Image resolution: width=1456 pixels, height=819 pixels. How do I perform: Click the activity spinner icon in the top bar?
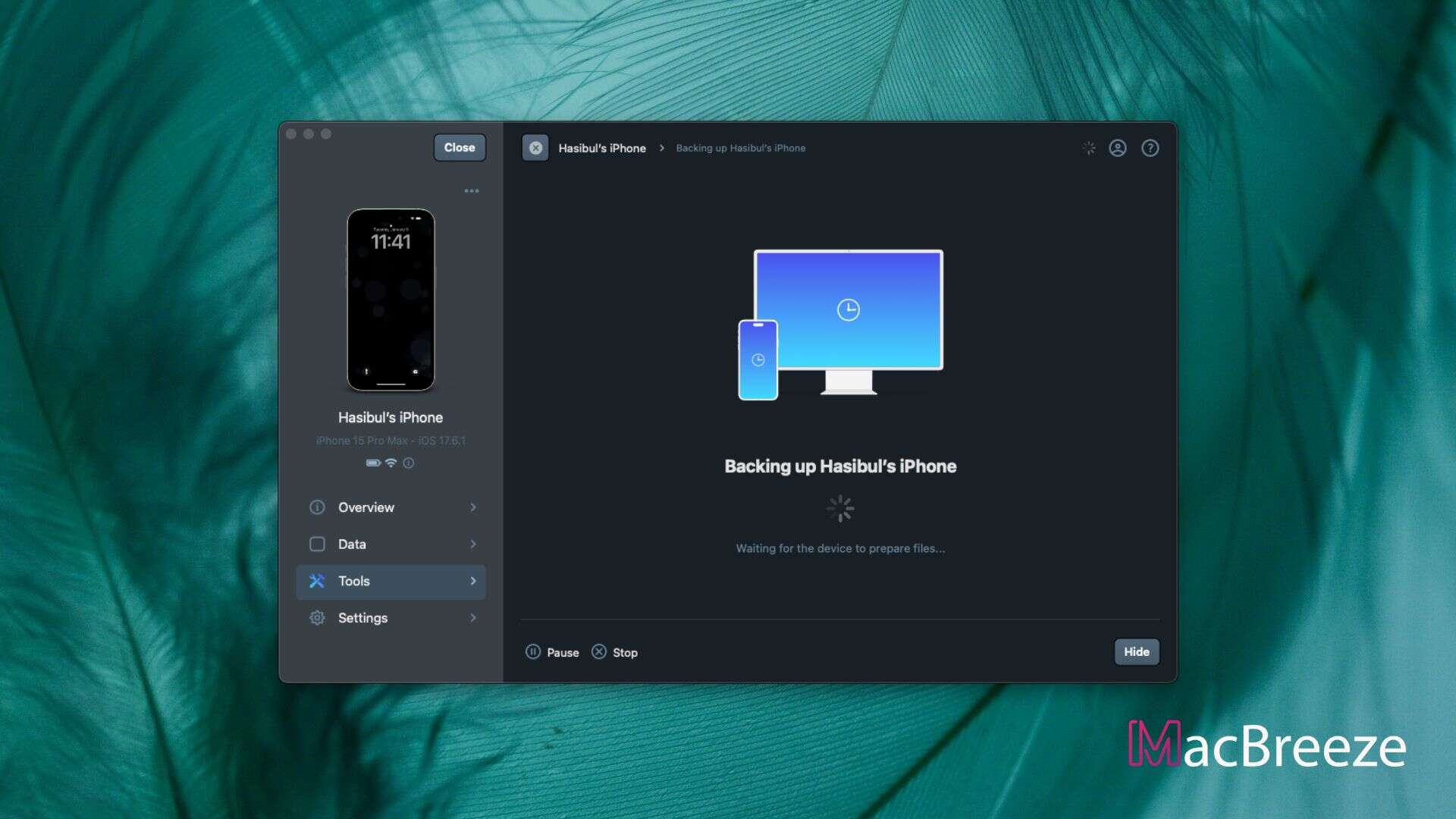(x=1089, y=148)
